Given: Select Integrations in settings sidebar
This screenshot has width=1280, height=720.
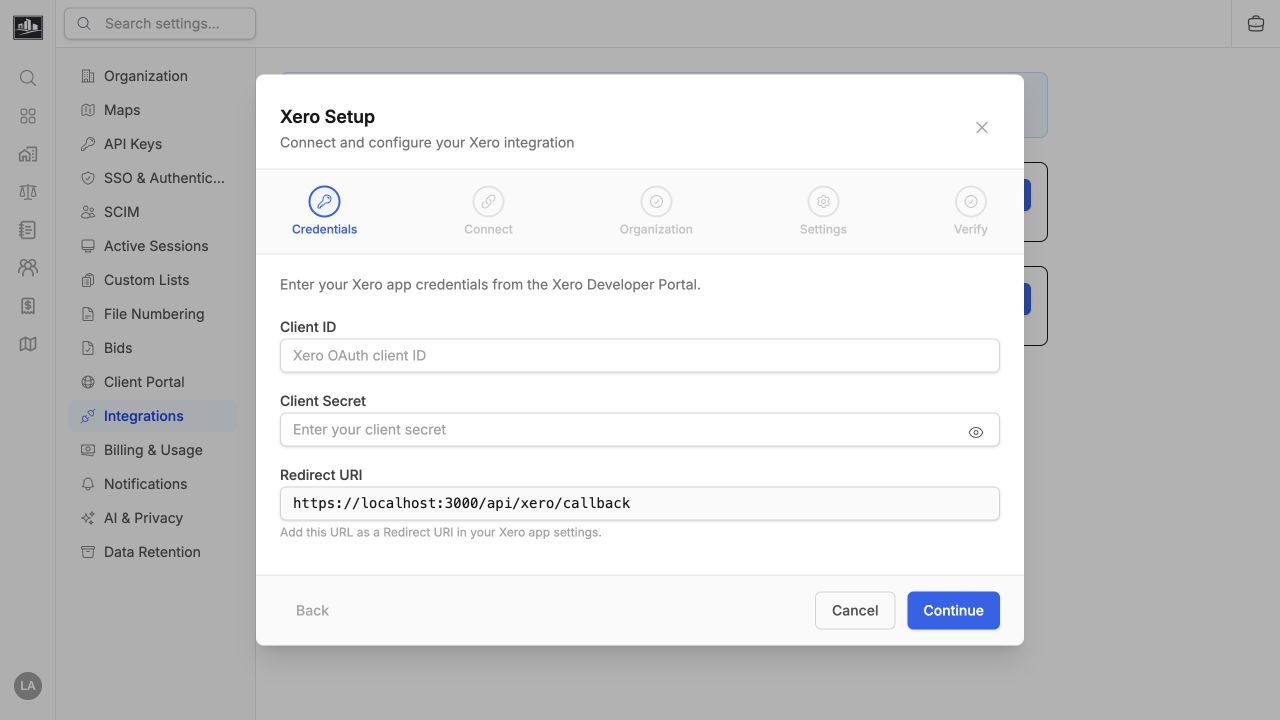Looking at the screenshot, I should [x=152, y=416].
